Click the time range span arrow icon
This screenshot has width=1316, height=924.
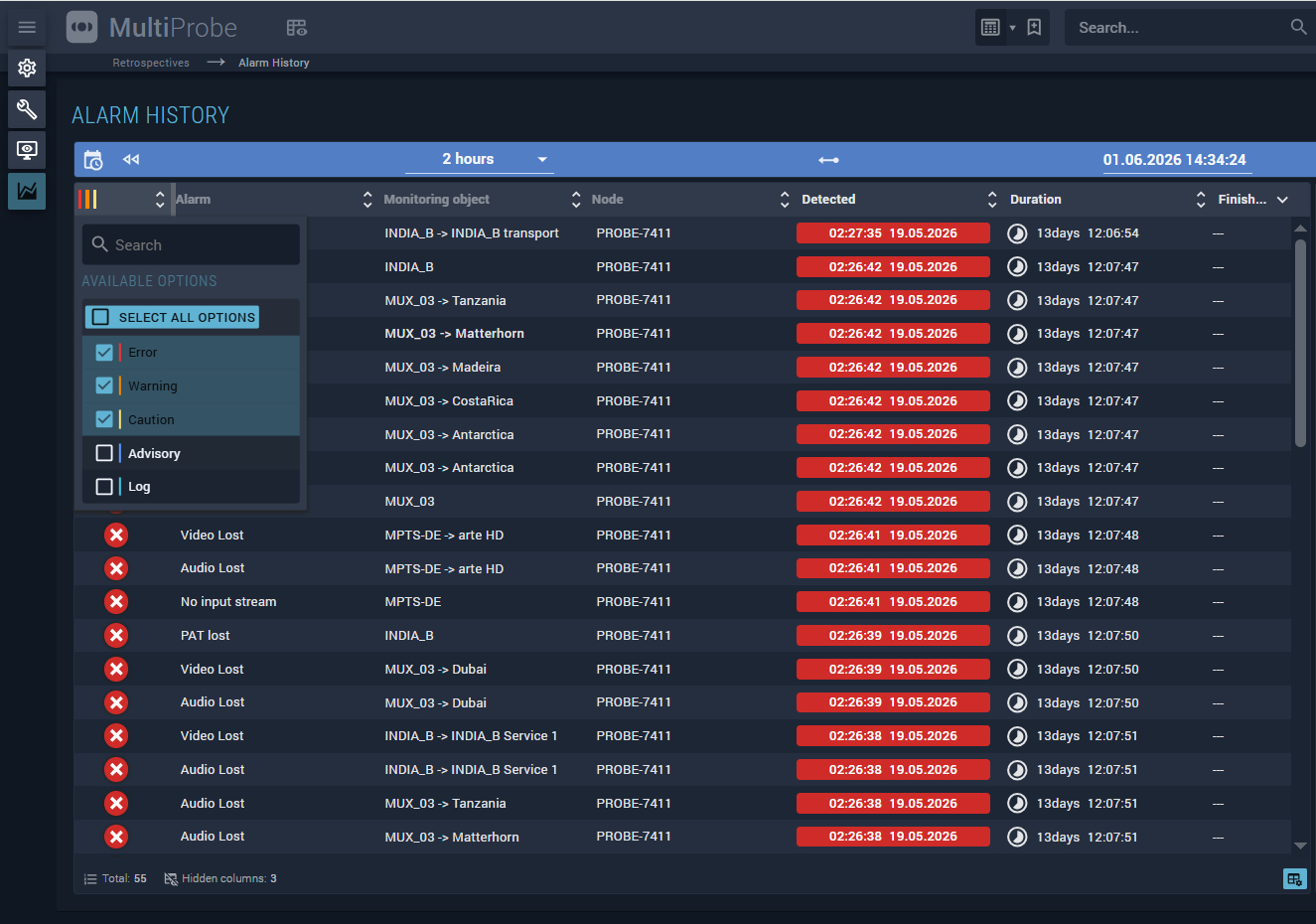pos(828,160)
